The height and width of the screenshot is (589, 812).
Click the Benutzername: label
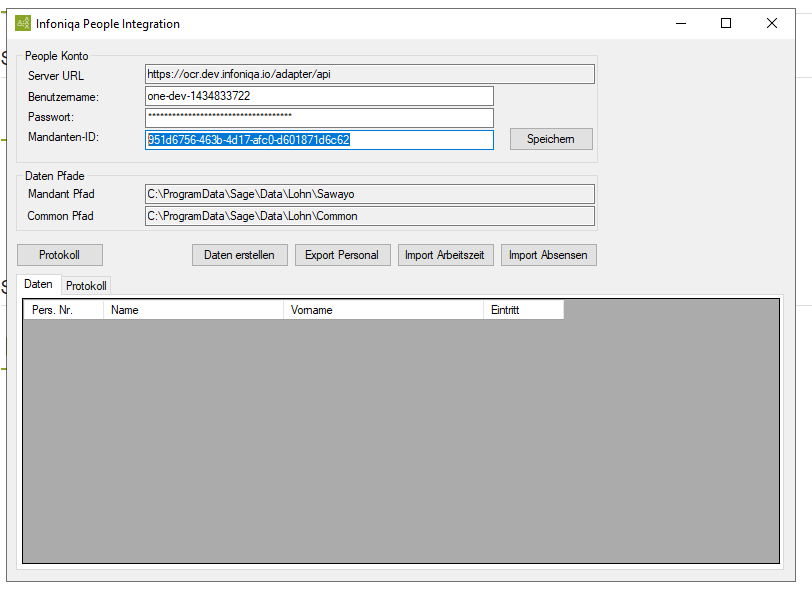[x=63, y=97]
